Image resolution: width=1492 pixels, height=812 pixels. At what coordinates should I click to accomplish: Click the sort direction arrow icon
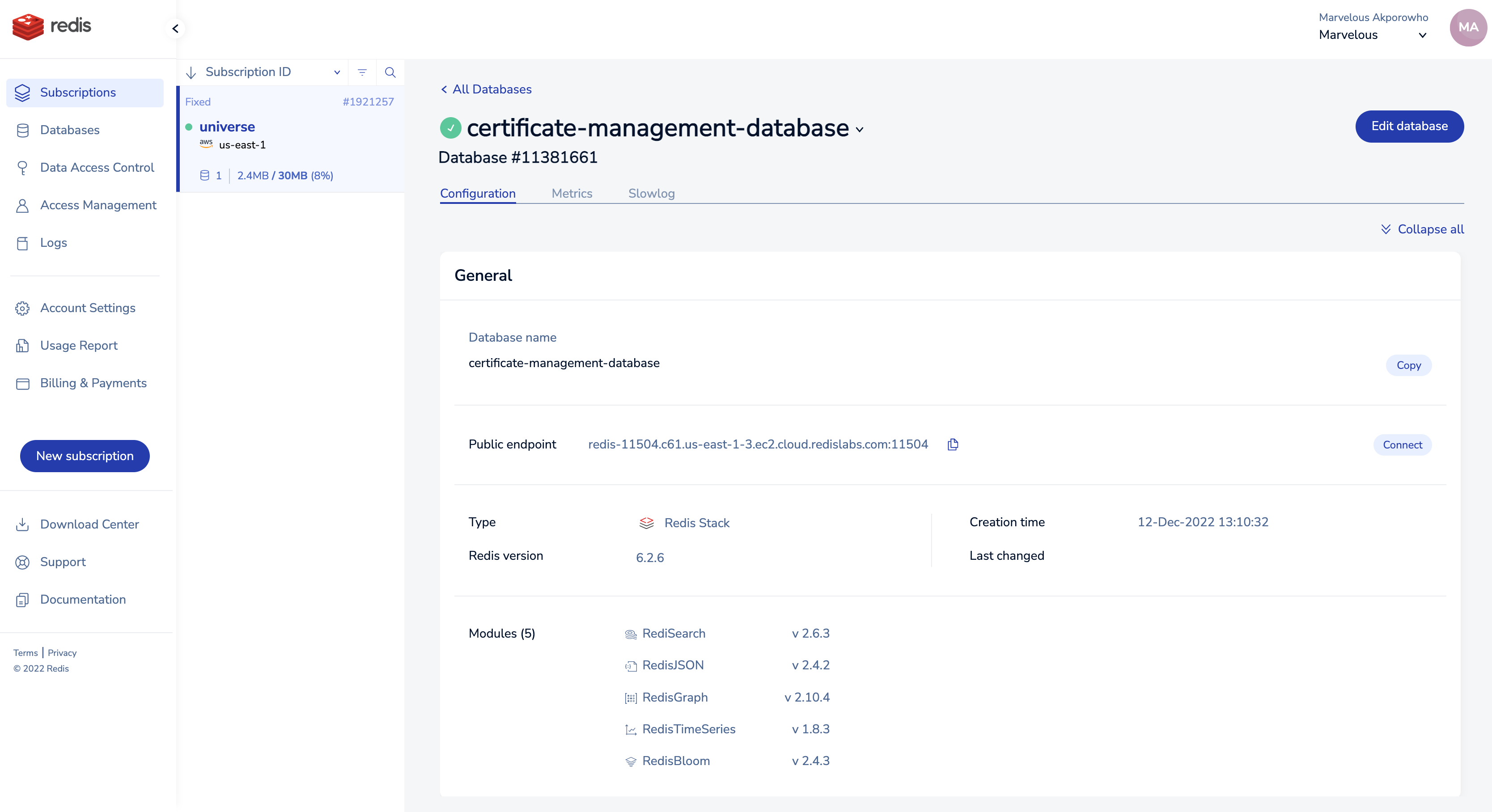coord(191,72)
